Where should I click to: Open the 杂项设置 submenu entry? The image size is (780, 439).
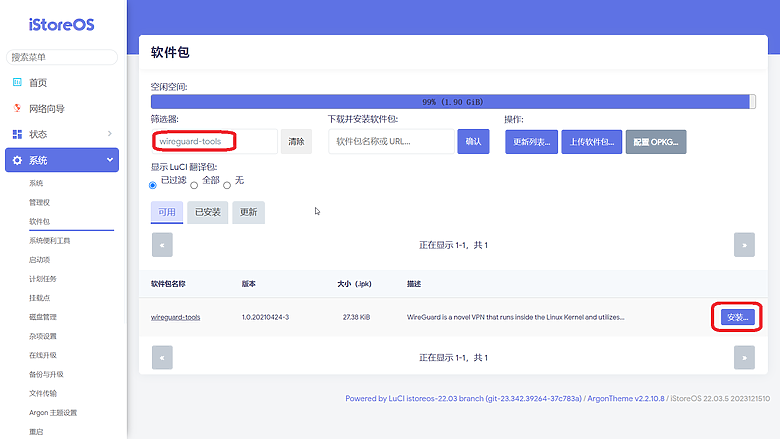[x=43, y=336]
